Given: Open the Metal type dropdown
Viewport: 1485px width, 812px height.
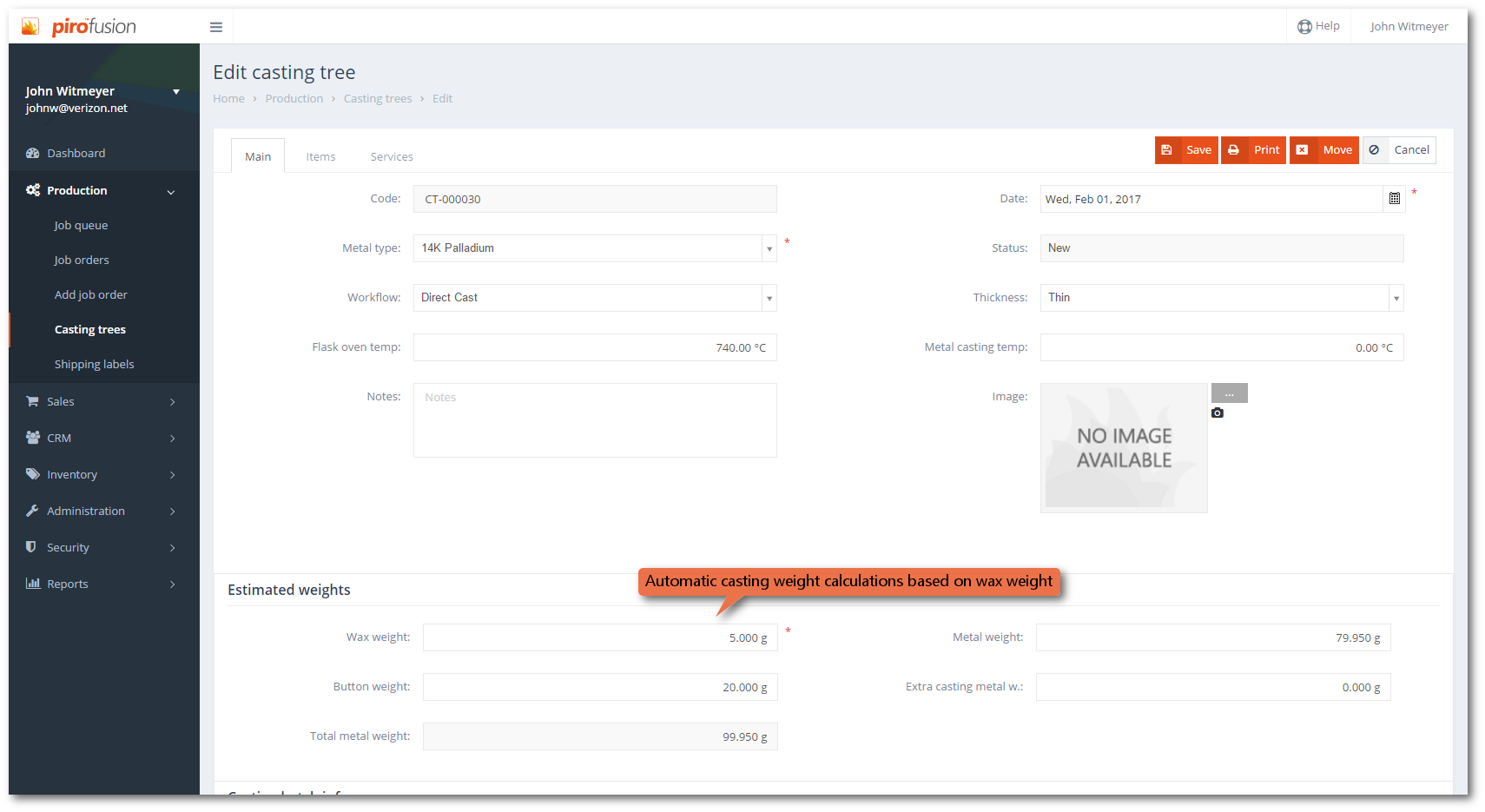Looking at the screenshot, I should [x=769, y=248].
